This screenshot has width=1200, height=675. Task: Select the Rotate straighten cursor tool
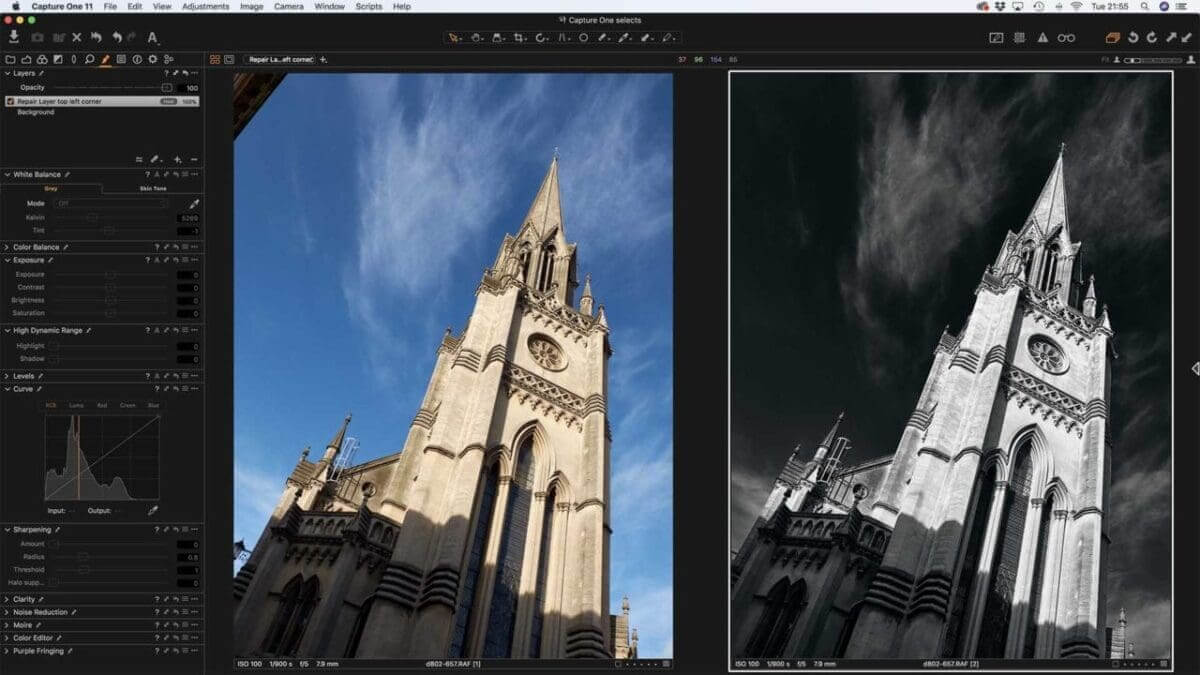[541, 37]
